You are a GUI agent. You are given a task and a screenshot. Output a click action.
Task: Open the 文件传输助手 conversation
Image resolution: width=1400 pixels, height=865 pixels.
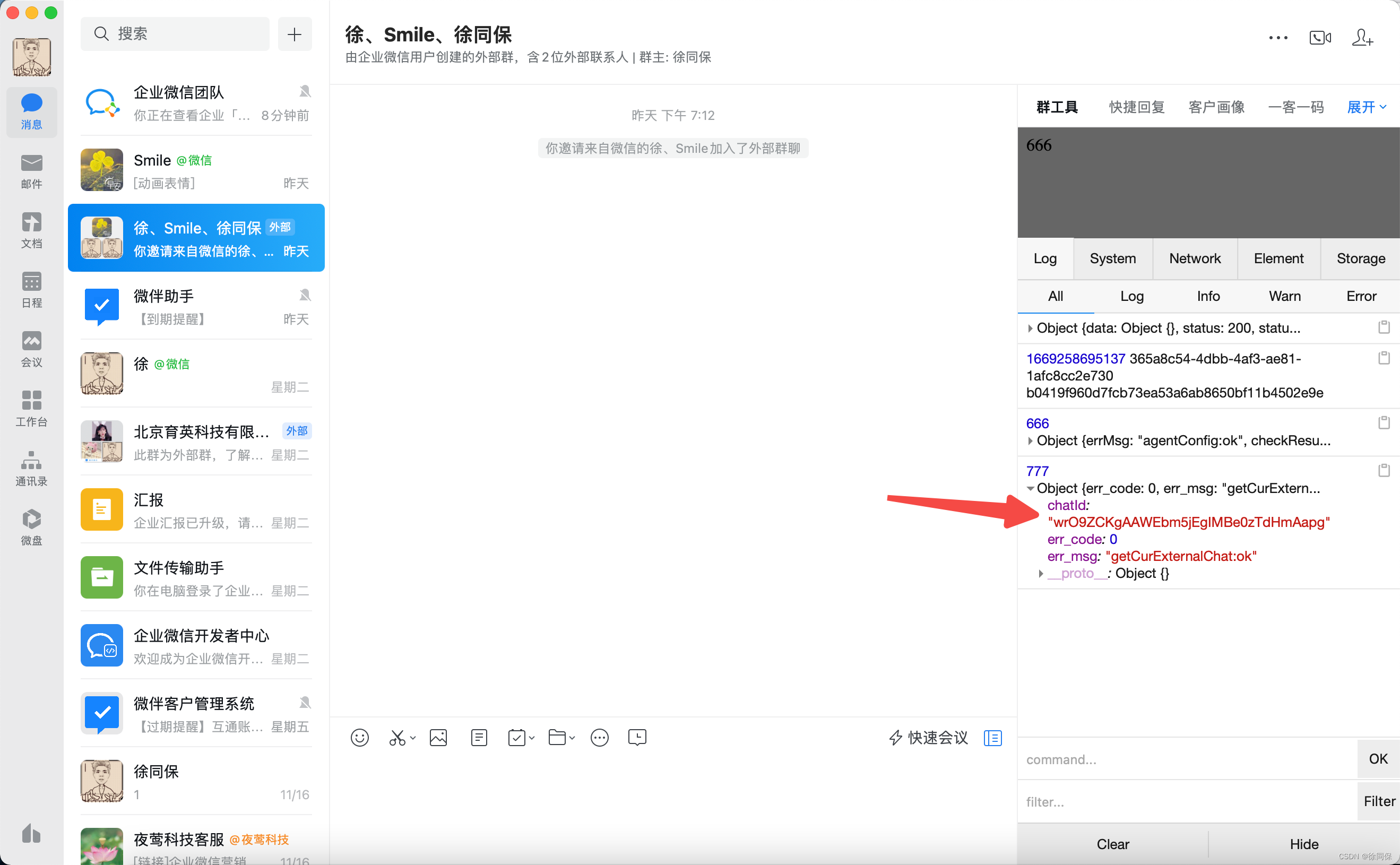click(196, 578)
